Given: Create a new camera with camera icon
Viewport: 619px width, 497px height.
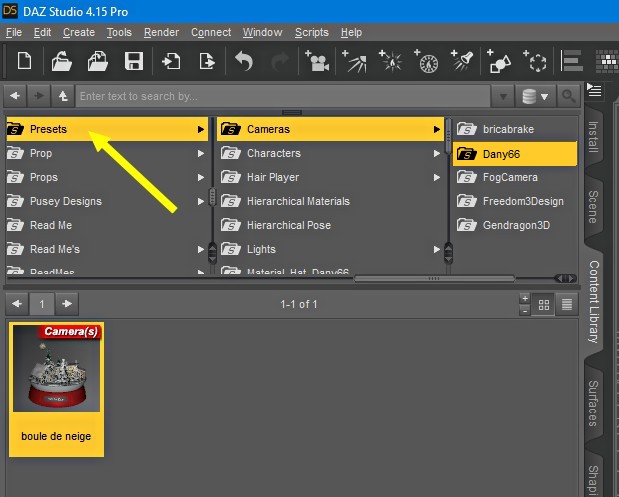Looking at the screenshot, I should pyautogui.click(x=317, y=61).
